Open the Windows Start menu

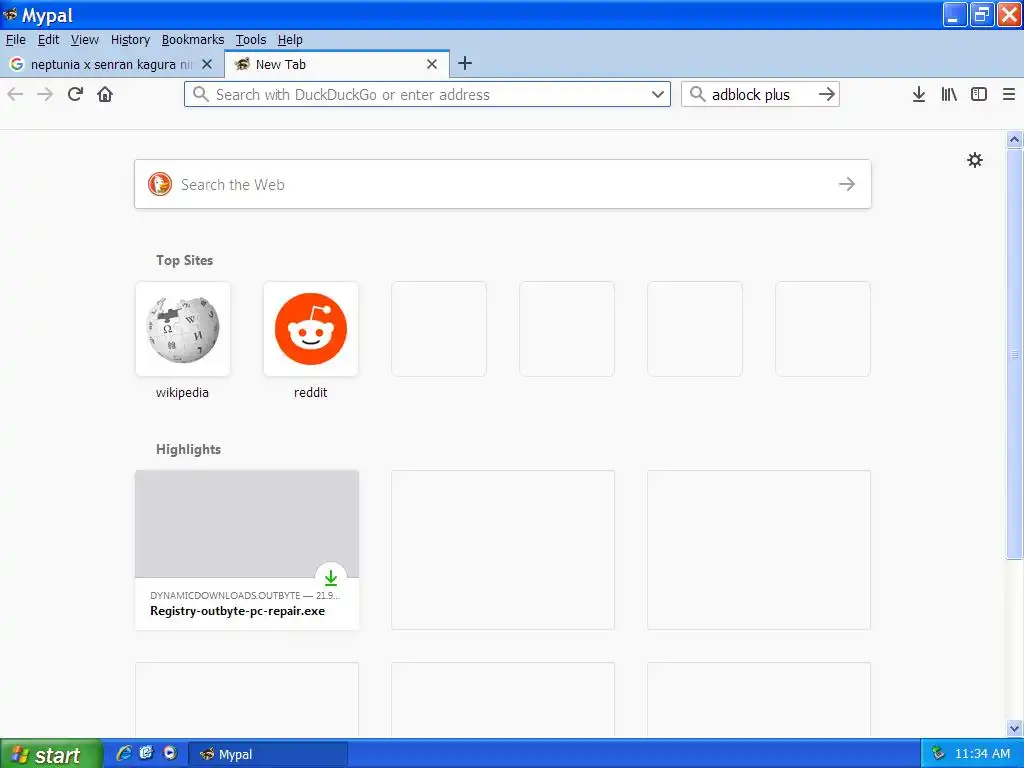point(51,754)
